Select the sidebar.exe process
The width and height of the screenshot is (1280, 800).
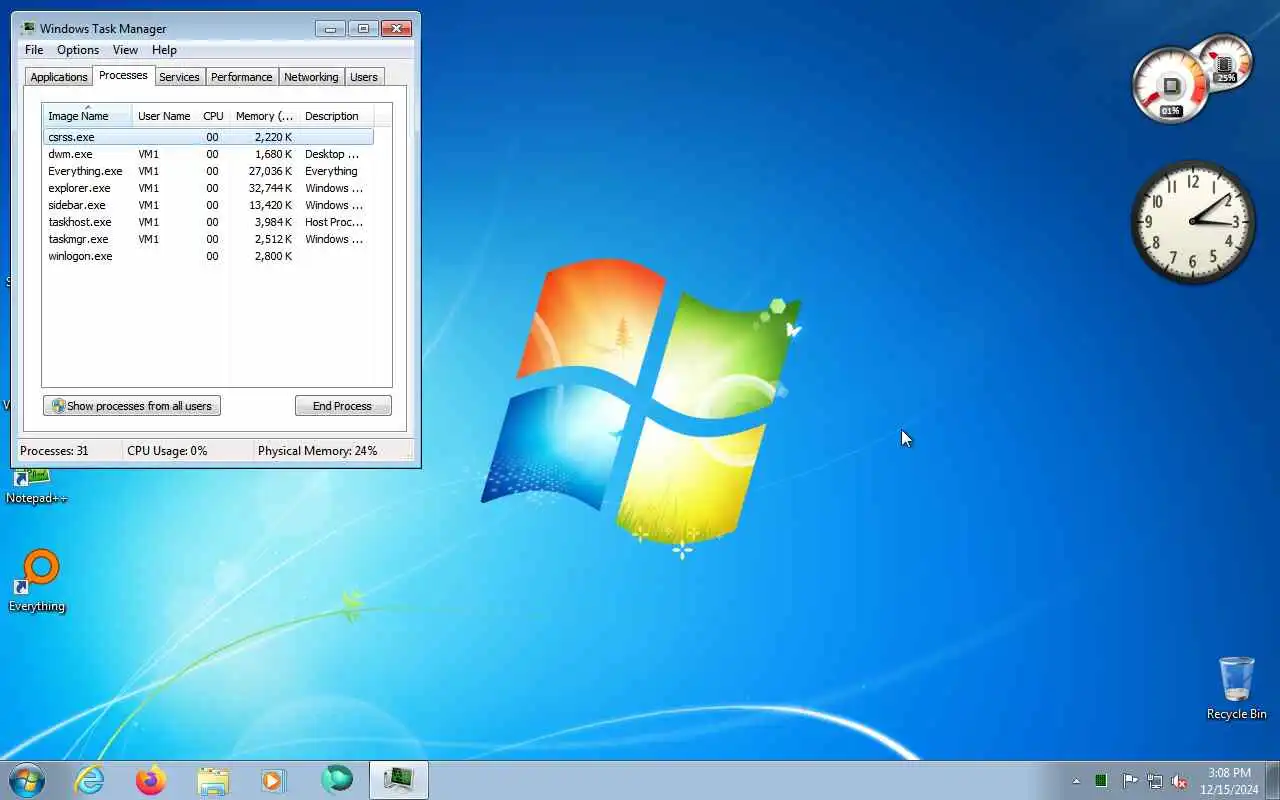[x=208, y=205]
